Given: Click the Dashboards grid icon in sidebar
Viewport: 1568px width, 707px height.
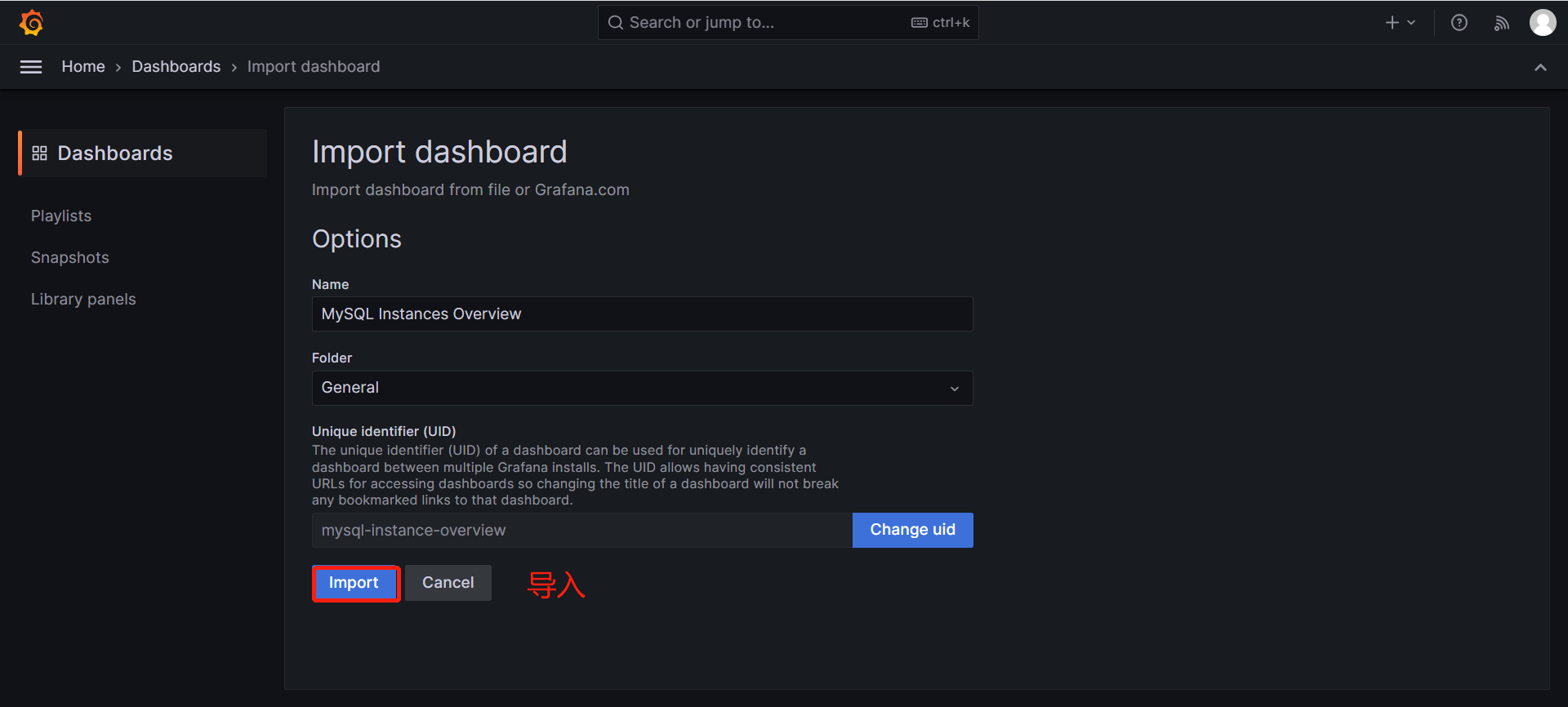Looking at the screenshot, I should click(x=39, y=153).
